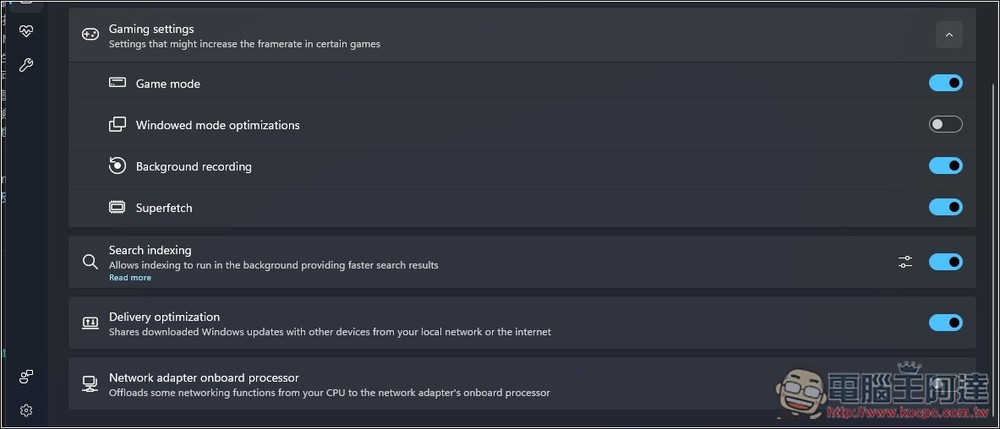
Task: Open the health heart icon in sidebar
Action: [x=26, y=31]
